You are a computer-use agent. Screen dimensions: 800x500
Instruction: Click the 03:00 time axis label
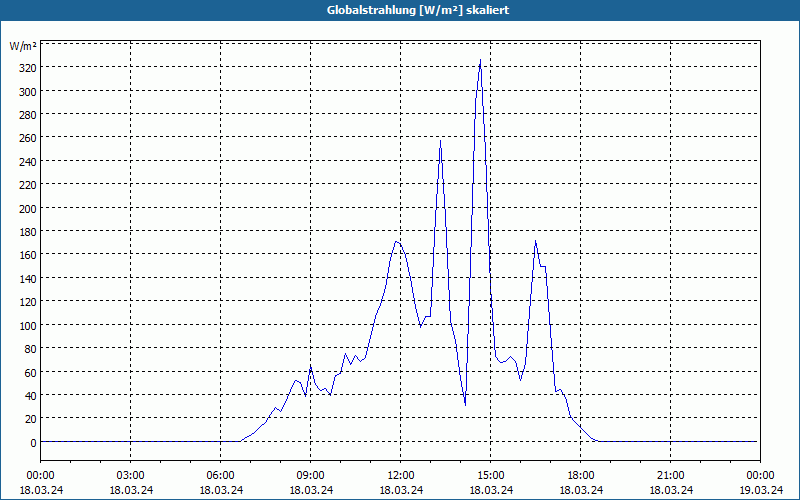(x=131, y=476)
